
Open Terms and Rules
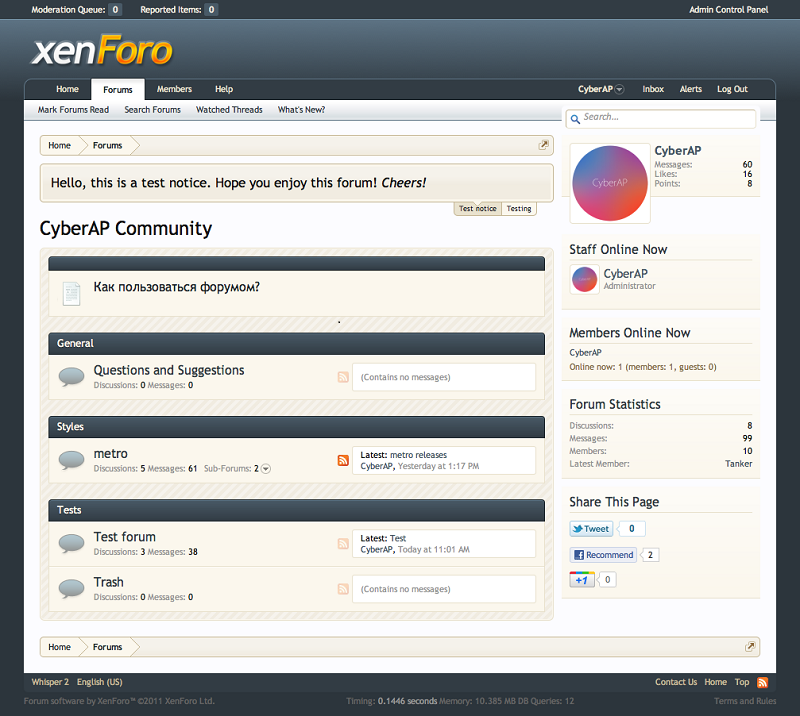[745, 701]
